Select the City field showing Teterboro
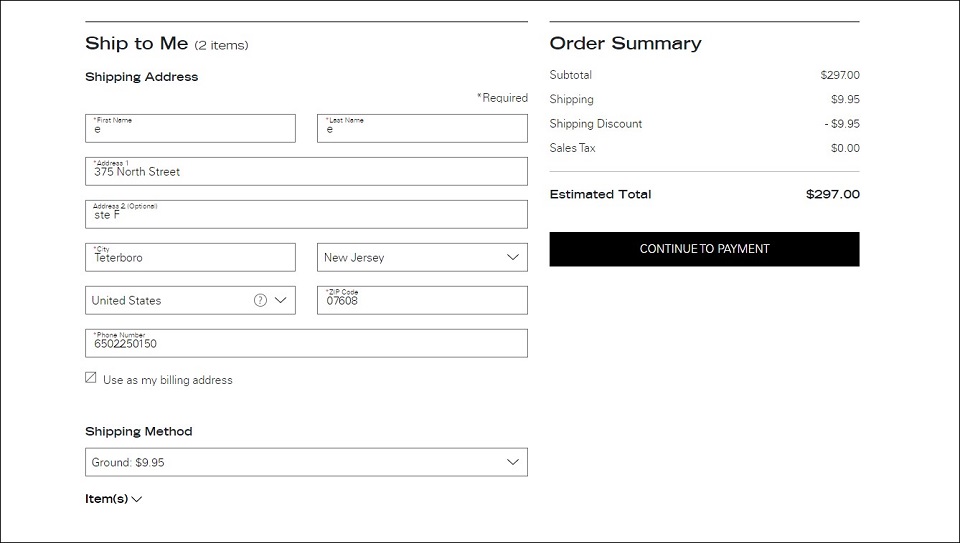Viewport: 960px width, 543px height. tap(190, 257)
